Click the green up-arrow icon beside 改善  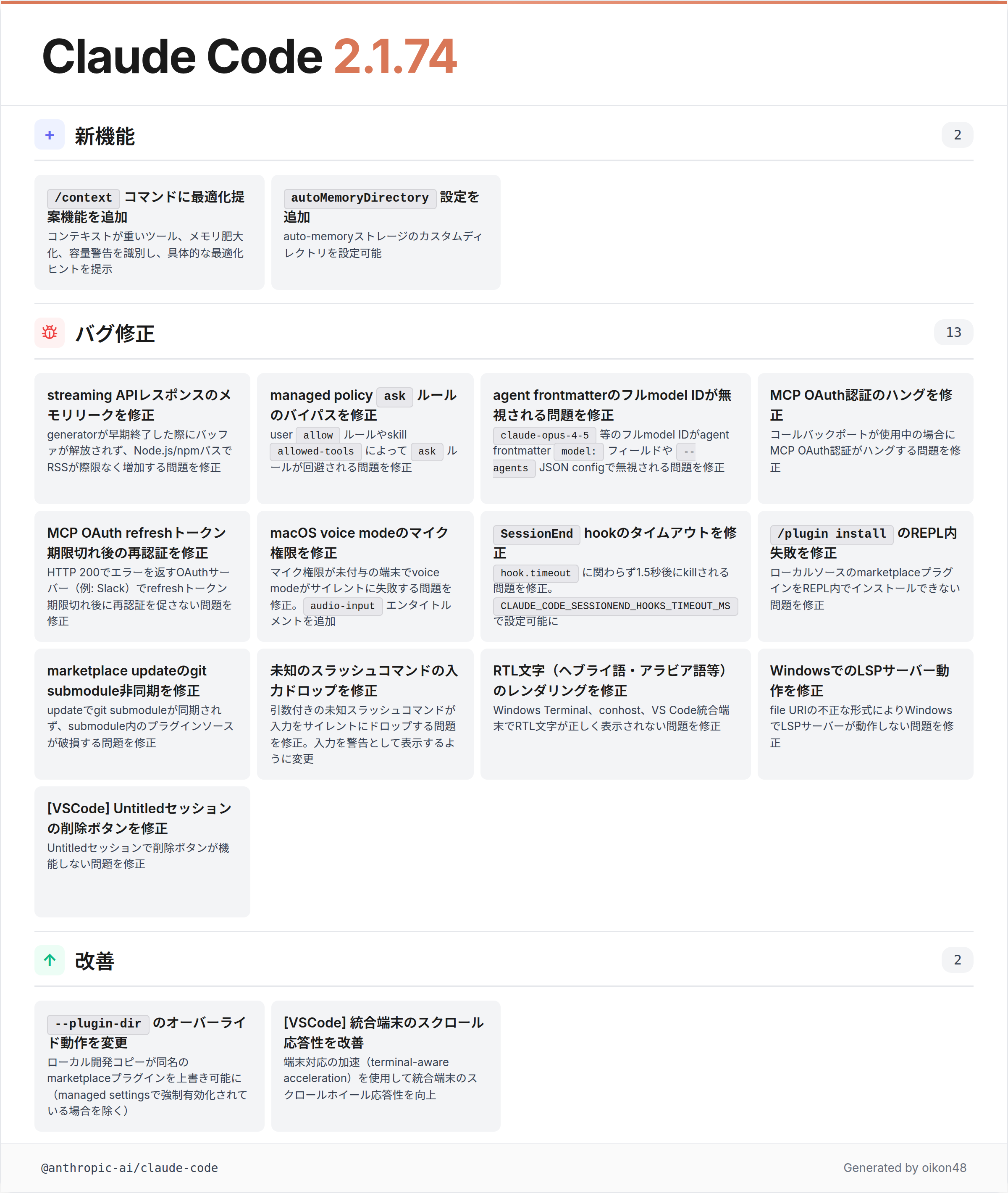click(x=50, y=960)
